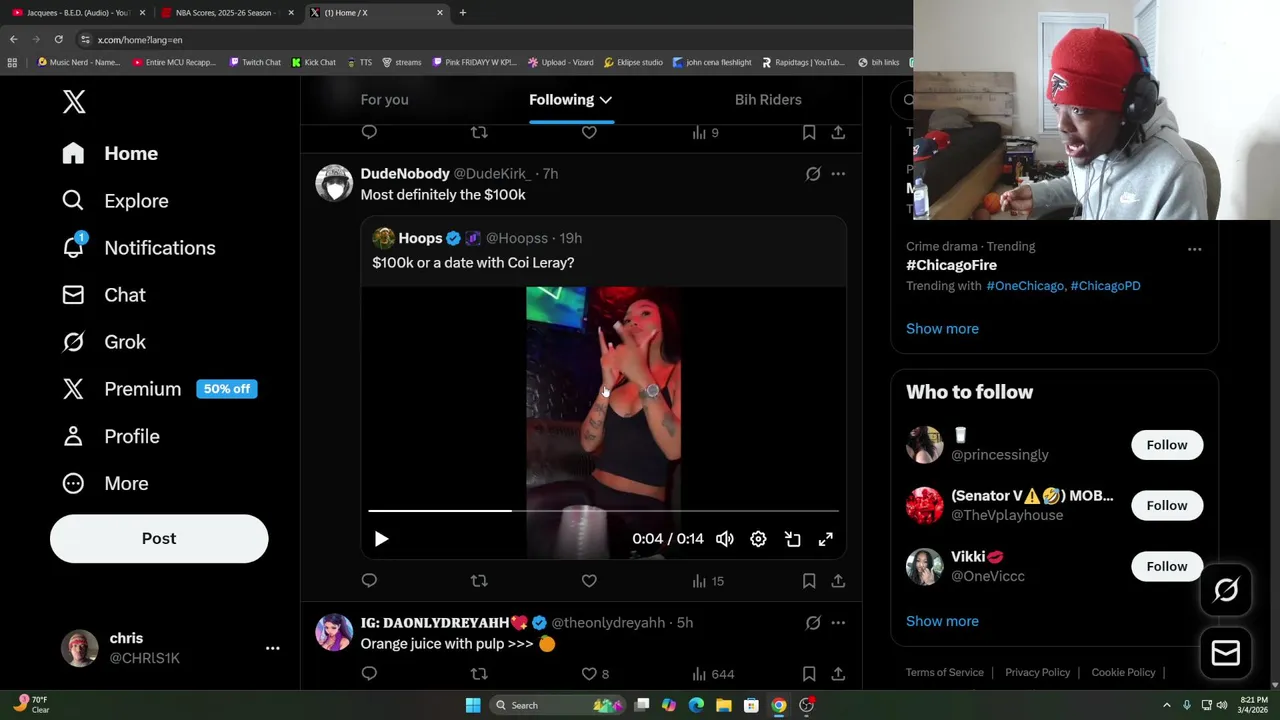Click Grok icon on DAONLYDREYAHH post
Image resolution: width=1280 pixels, height=720 pixels.
[813, 623]
